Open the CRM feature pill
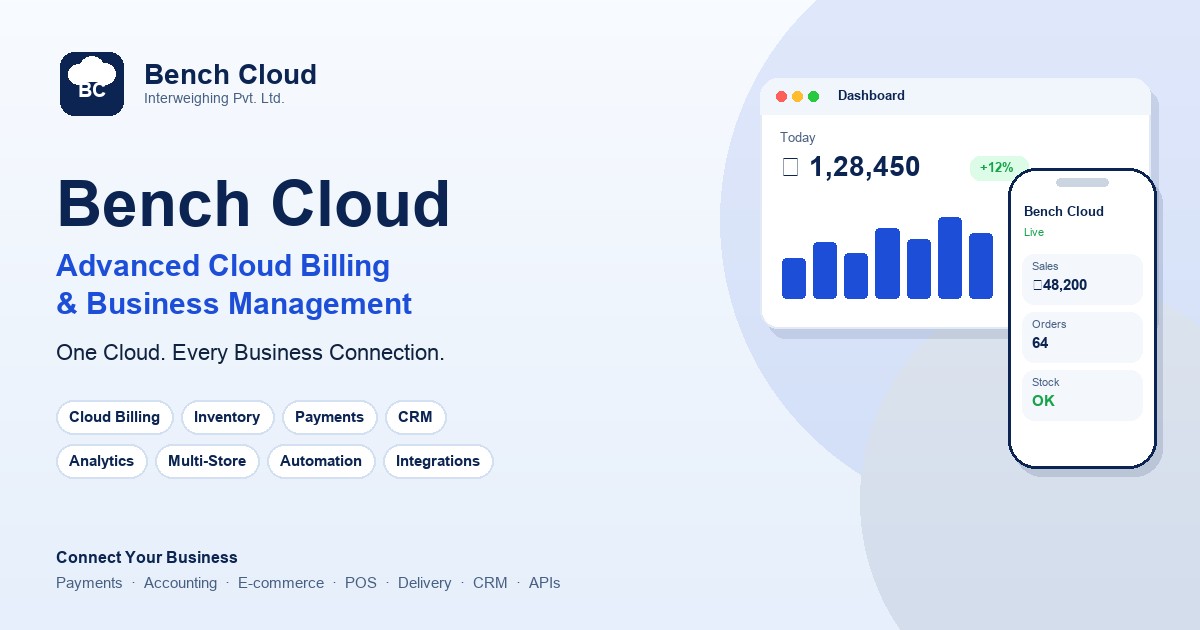 (x=415, y=417)
